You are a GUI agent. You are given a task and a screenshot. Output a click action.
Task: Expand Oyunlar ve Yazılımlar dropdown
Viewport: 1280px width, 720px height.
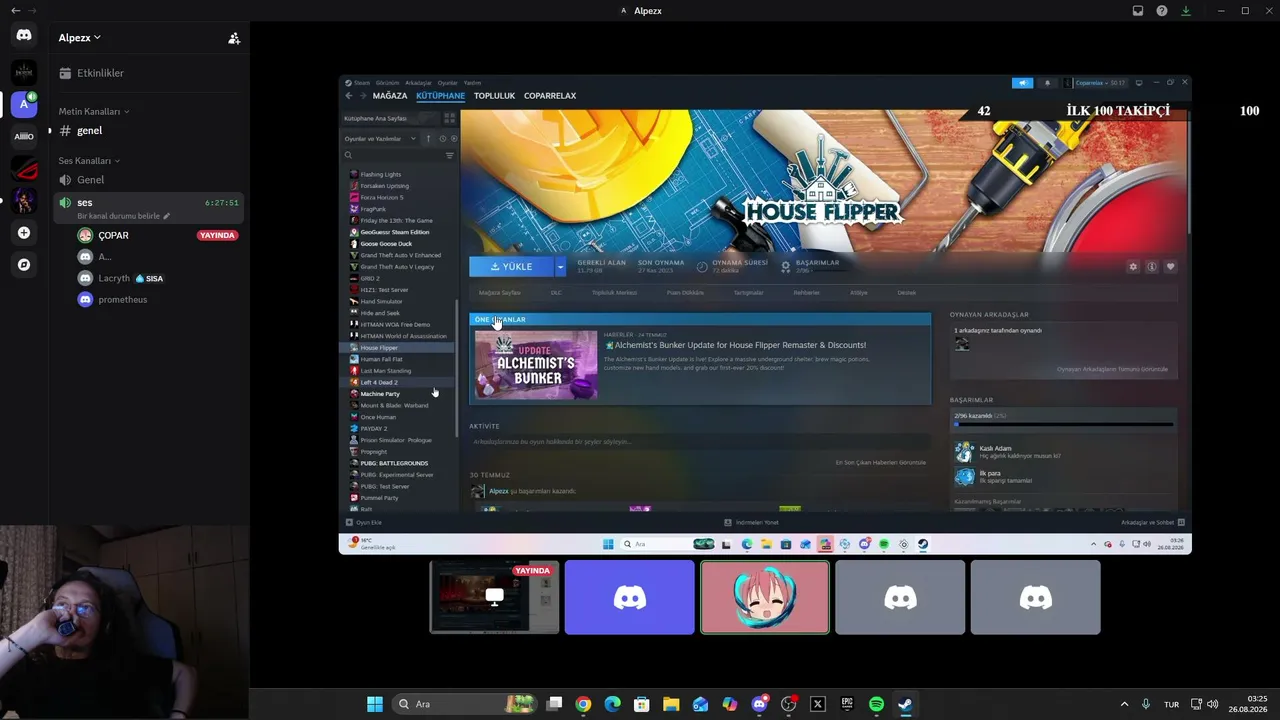click(x=380, y=139)
